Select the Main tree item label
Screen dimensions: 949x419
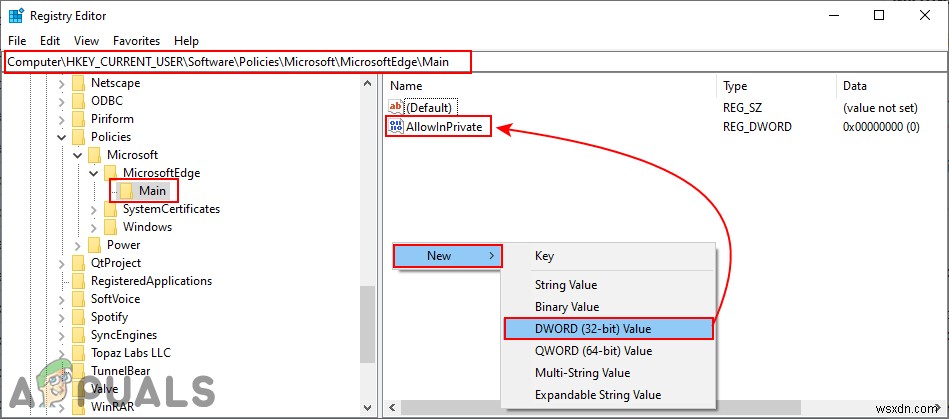coord(153,191)
